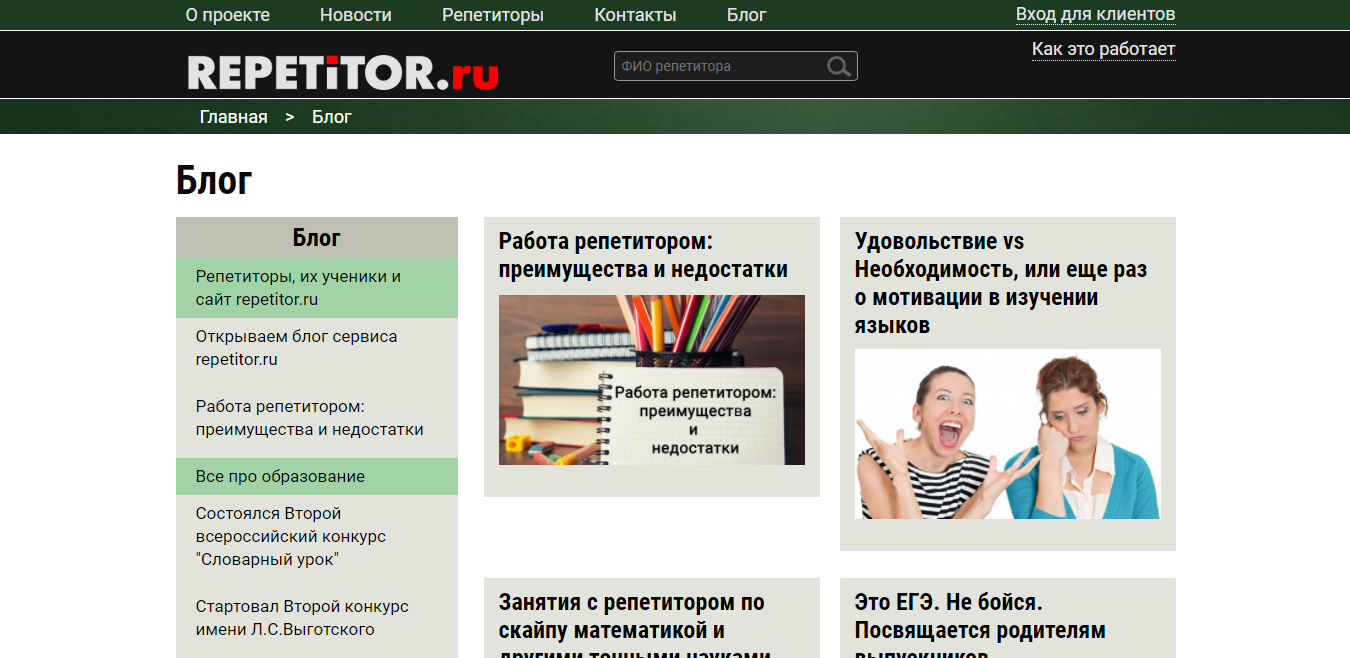Read «Работа репетитором: преимущества и недостатки» article
Image resolution: width=1350 pixels, height=658 pixels.
(x=642, y=254)
